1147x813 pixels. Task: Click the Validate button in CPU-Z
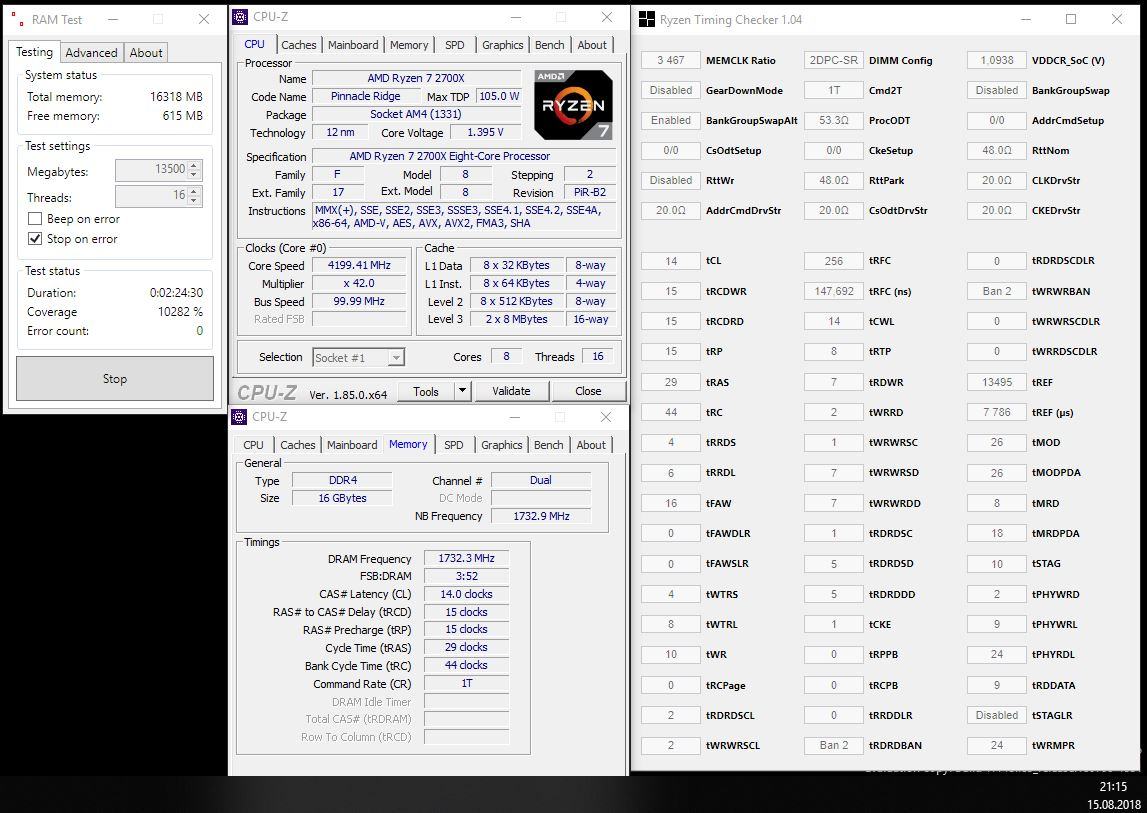(511, 391)
